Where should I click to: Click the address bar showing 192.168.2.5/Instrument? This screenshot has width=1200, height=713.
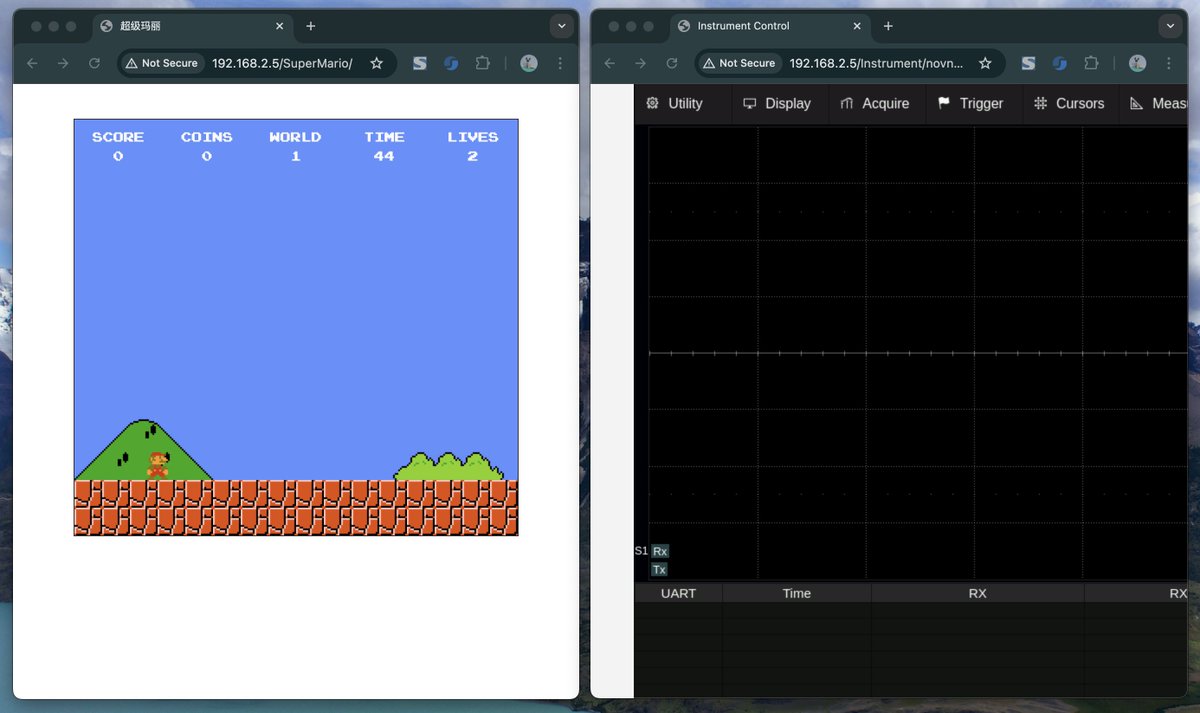pyautogui.click(x=876, y=63)
